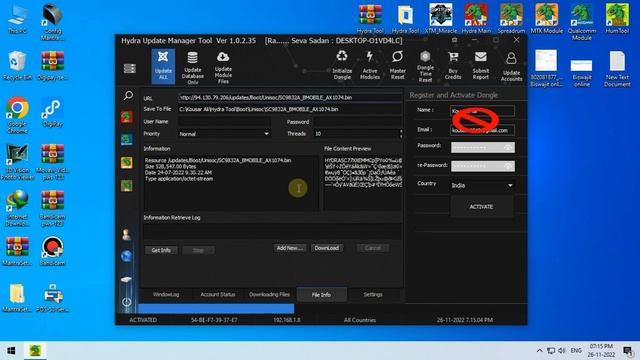
Task: Click the Save To File field
Action: [x=290, y=109]
